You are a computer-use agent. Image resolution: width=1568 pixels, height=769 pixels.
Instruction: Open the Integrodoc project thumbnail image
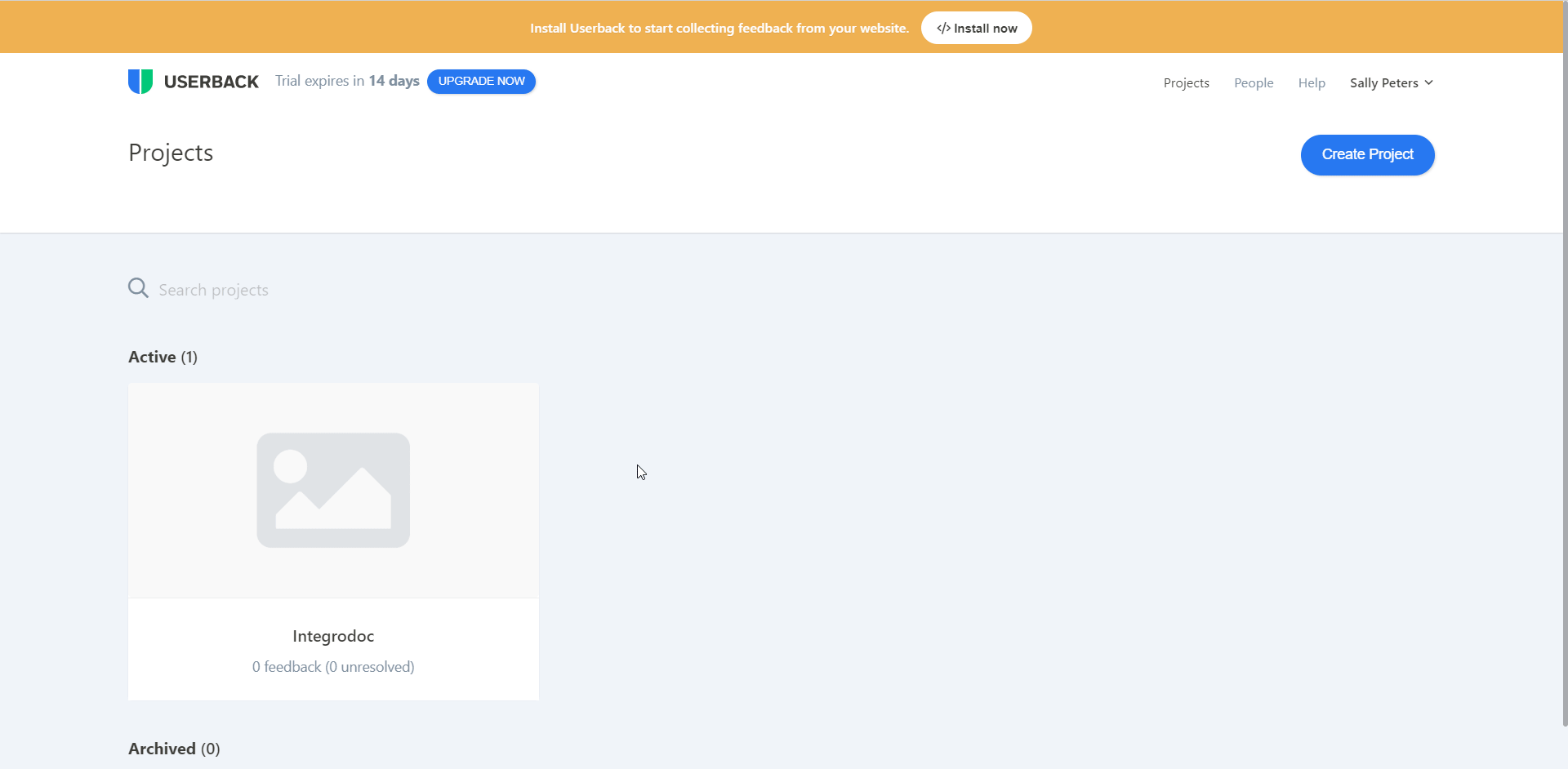pos(333,491)
